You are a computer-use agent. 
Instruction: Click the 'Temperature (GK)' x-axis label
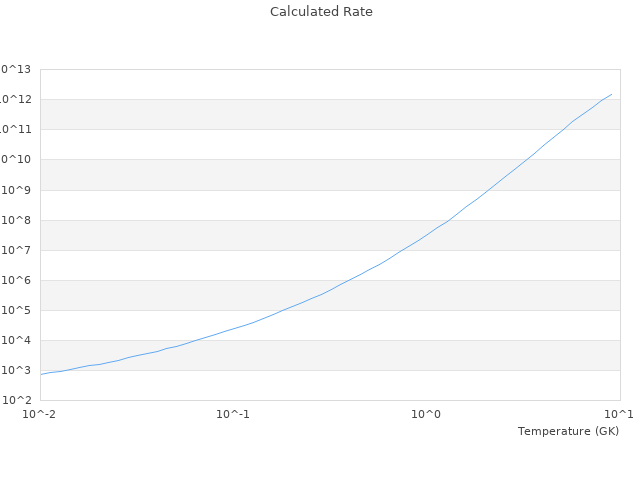click(568, 431)
